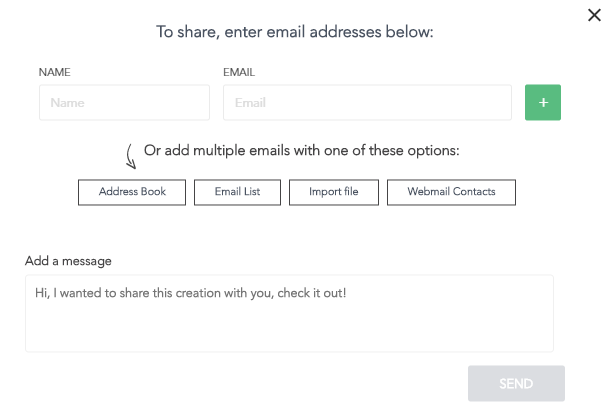Click the NAME field label
The width and height of the screenshot is (610, 411).
(54, 72)
